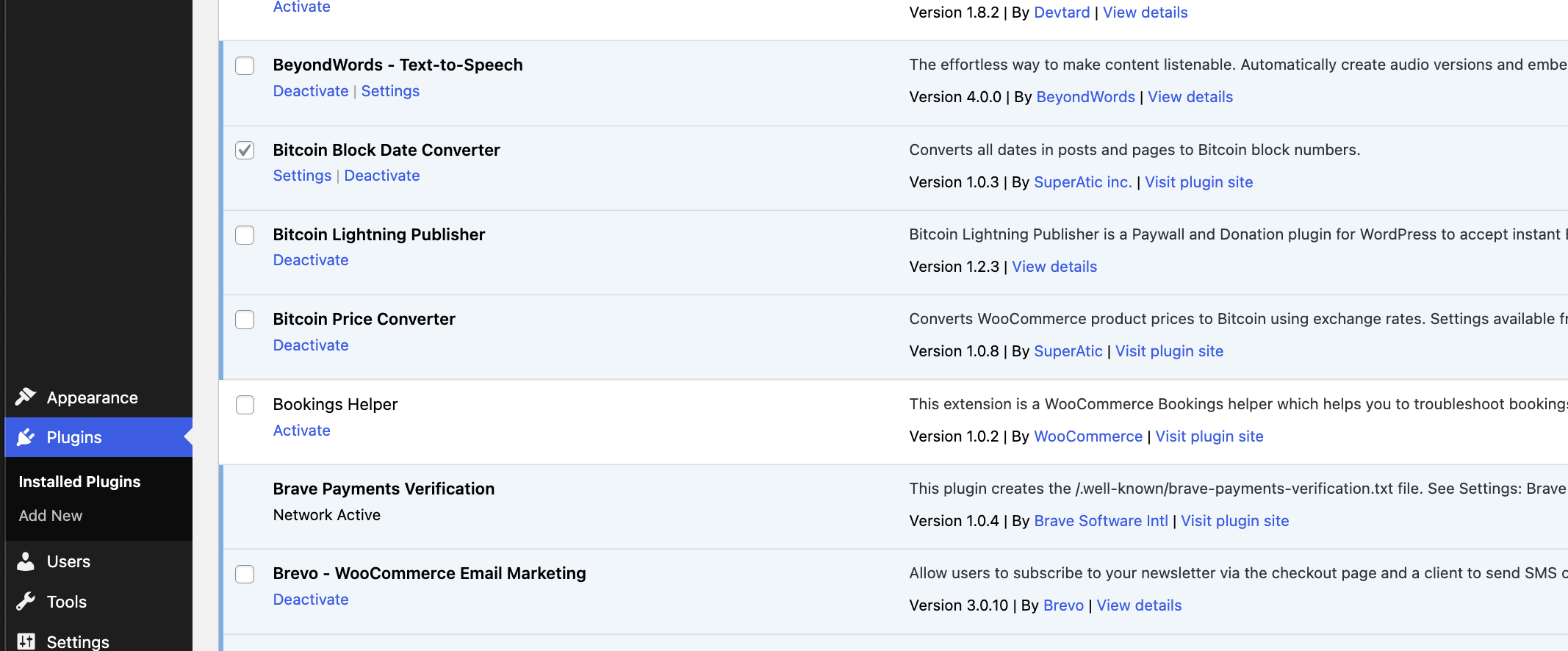Click the Users person icon
Image resolution: width=1568 pixels, height=651 pixels.
point(26,561)
